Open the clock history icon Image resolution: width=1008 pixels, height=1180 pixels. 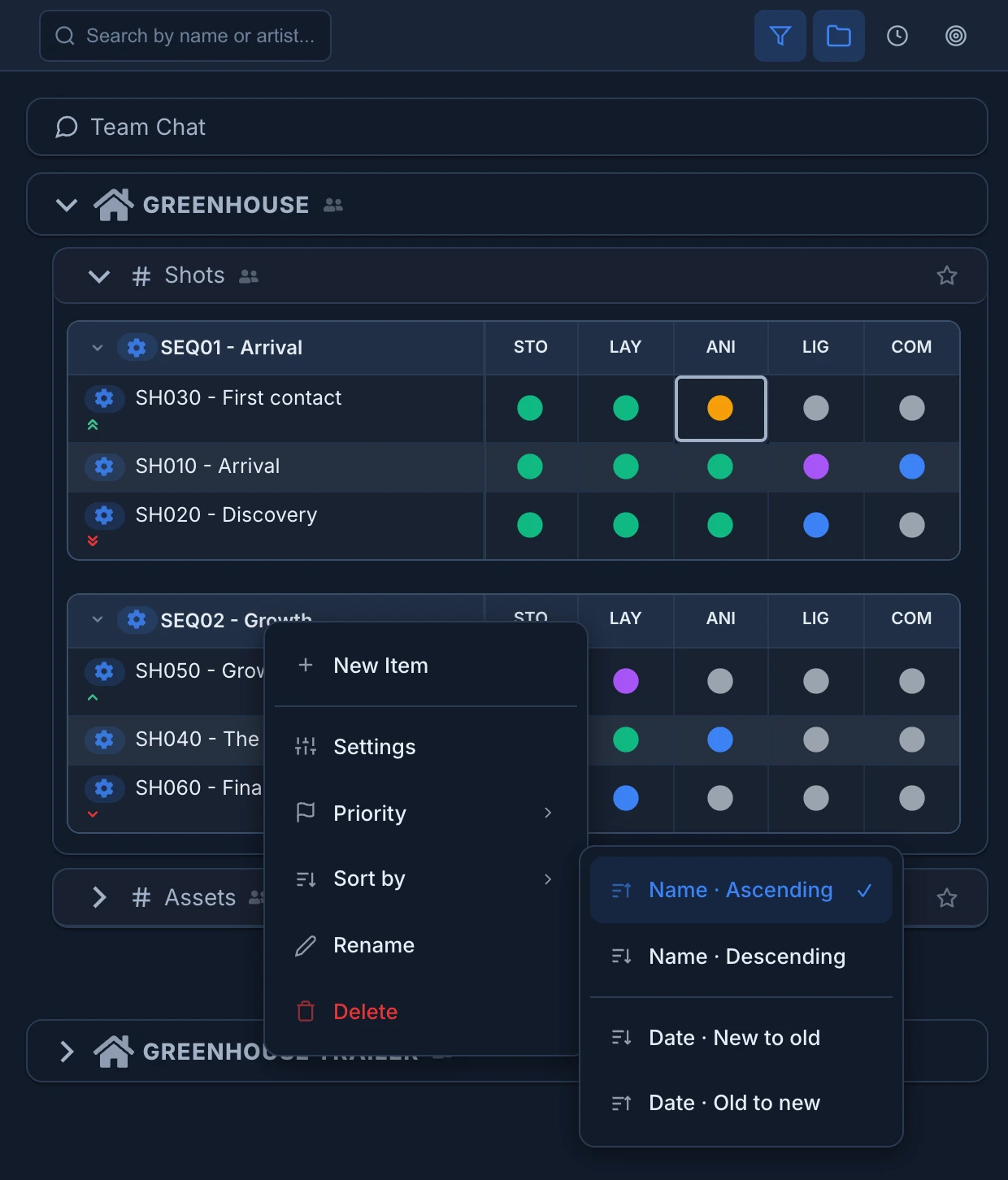897,36
